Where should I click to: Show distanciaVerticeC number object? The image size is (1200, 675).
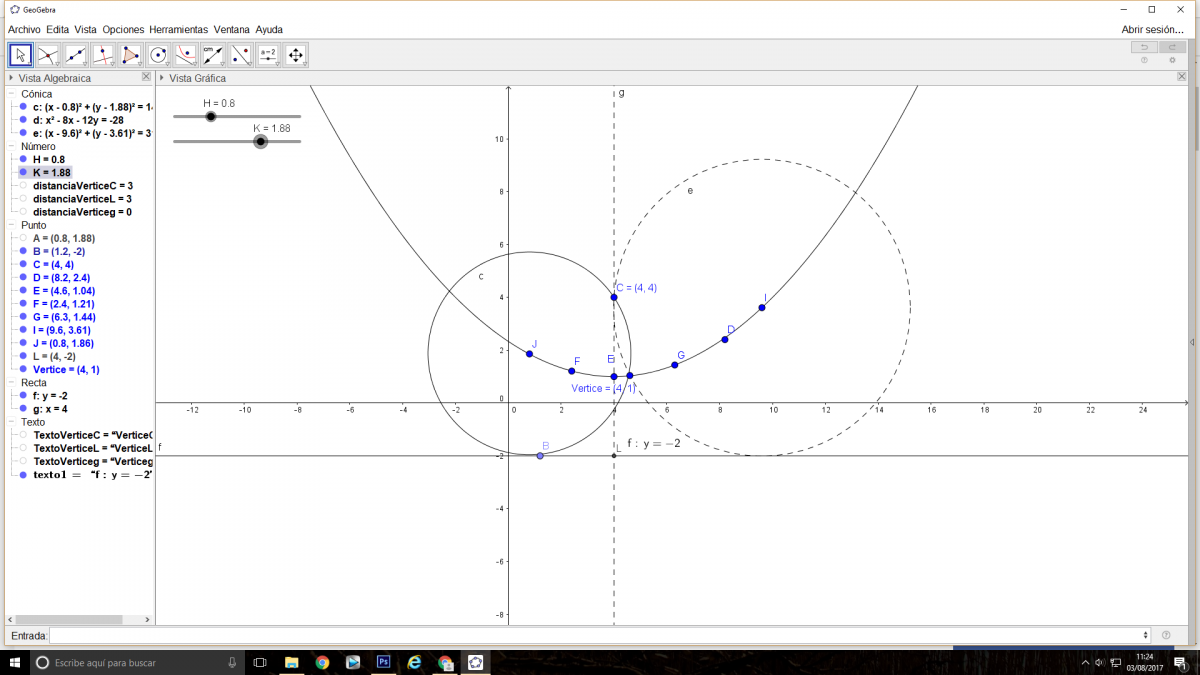pyautogui.click(x=23, y=186)
